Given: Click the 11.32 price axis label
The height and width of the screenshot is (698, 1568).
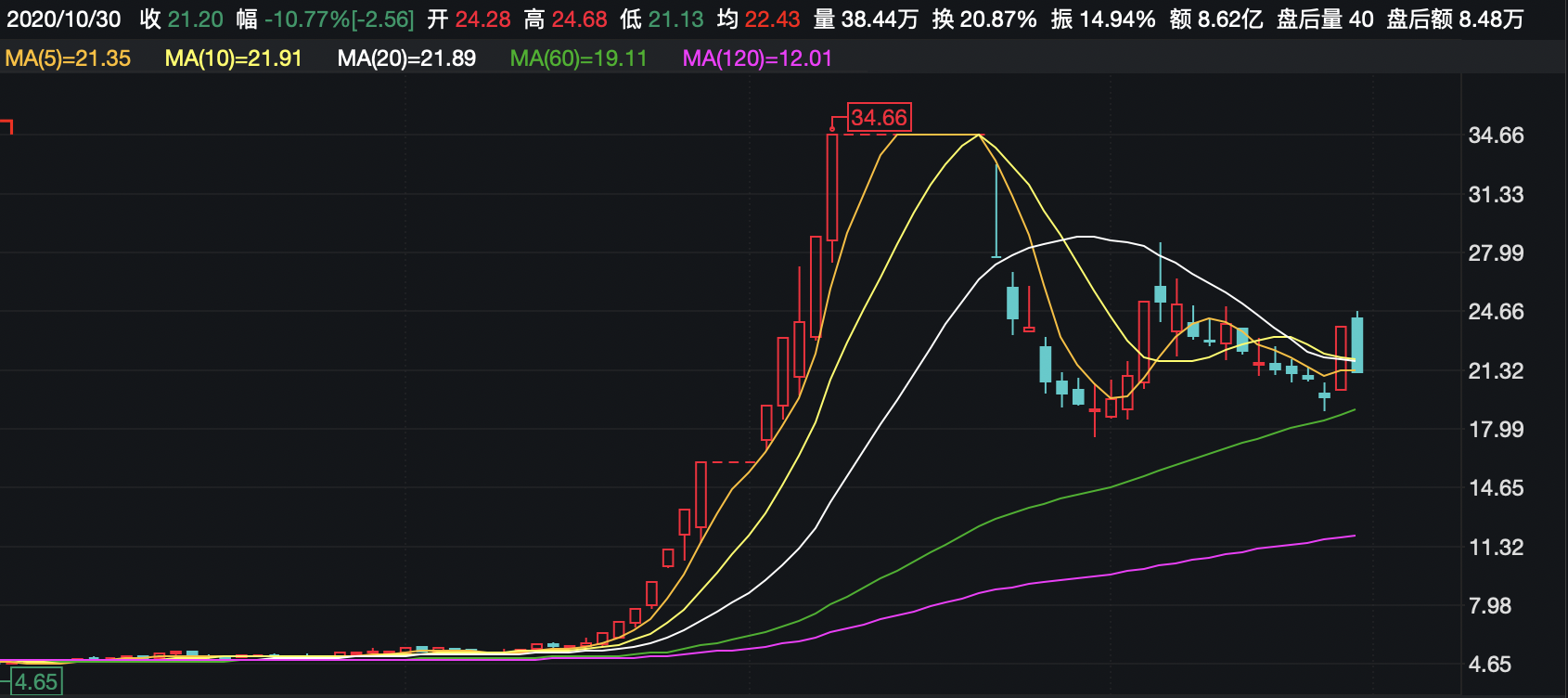Looking at the screenshot, I should (1496, 547).
